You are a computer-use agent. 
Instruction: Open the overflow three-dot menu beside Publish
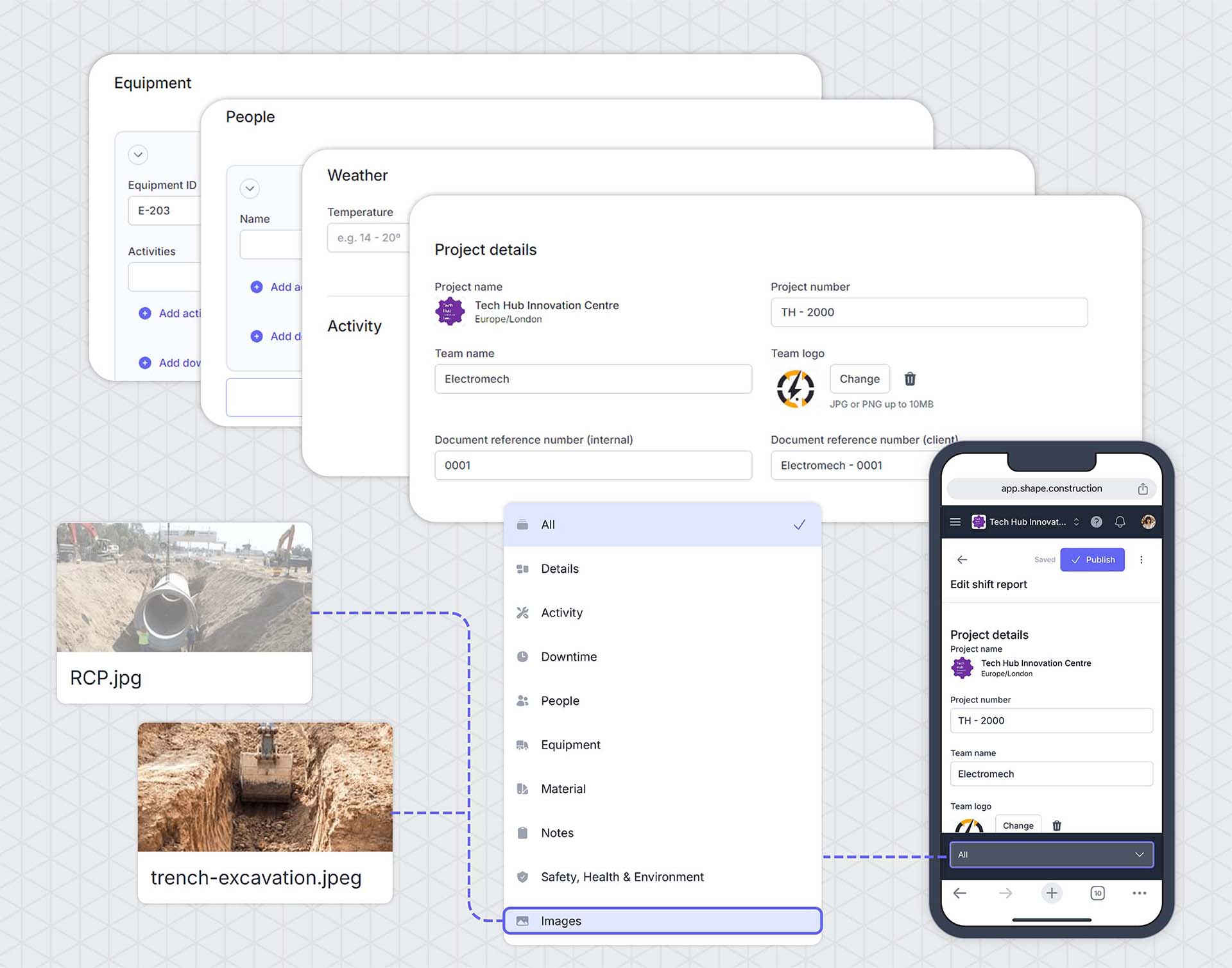coord(1142,559)
